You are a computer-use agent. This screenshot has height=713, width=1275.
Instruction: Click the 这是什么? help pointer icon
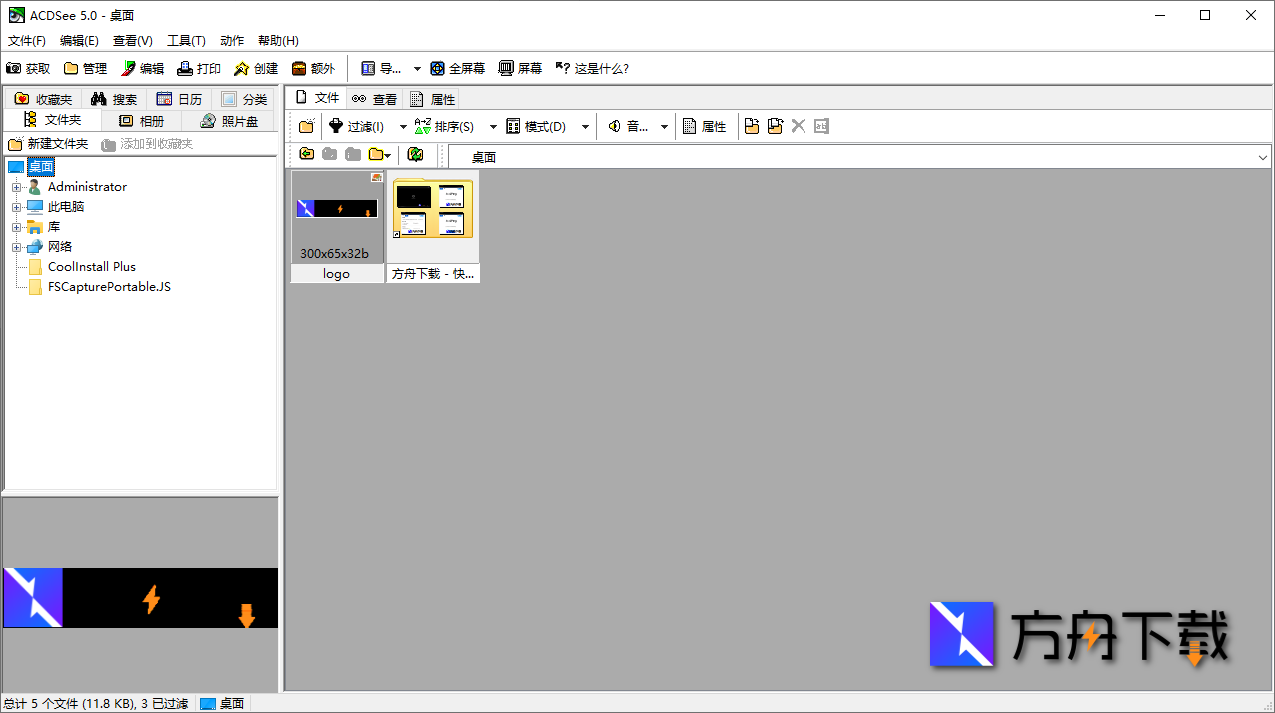[x=563, y=69]
